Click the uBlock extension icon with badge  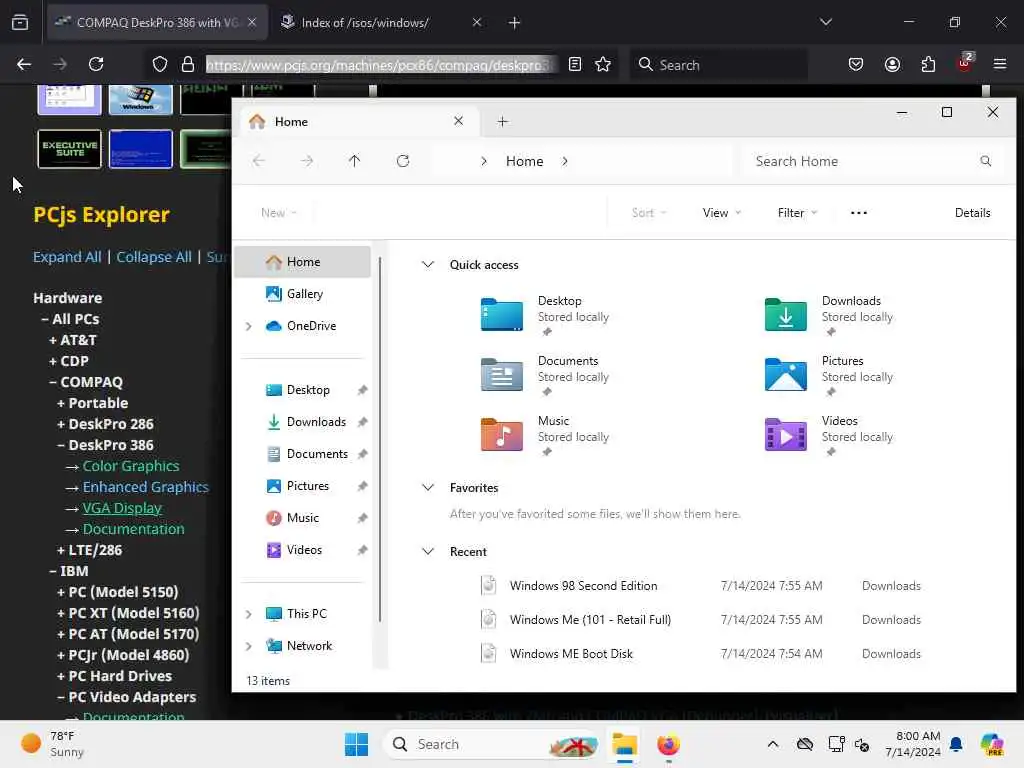pyautogui.click(x=965, y=63)
